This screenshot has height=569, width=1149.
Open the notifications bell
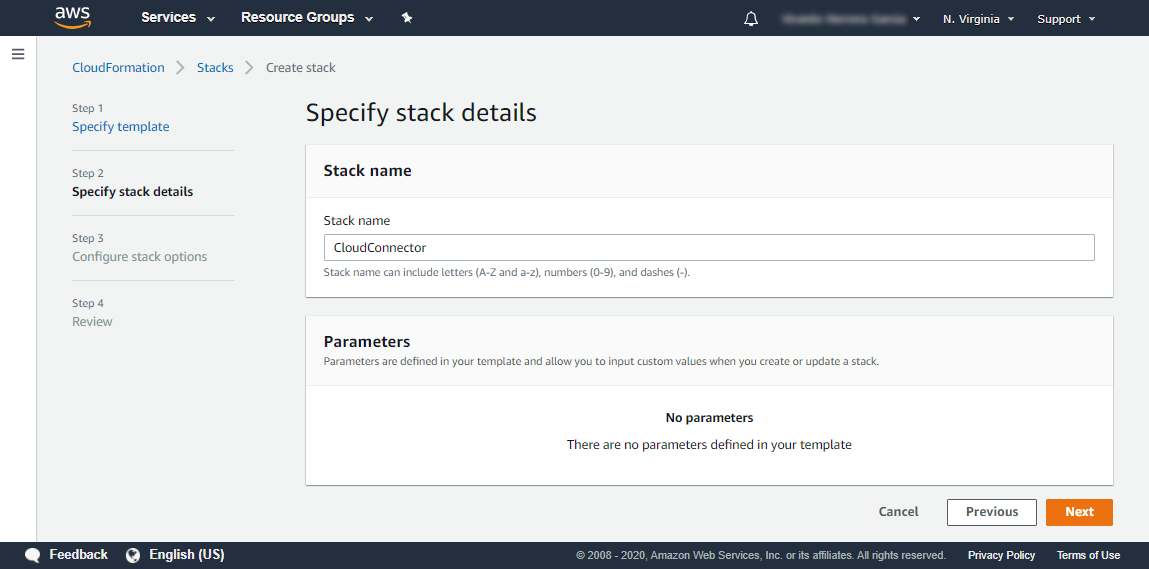(x=750, y=19)
